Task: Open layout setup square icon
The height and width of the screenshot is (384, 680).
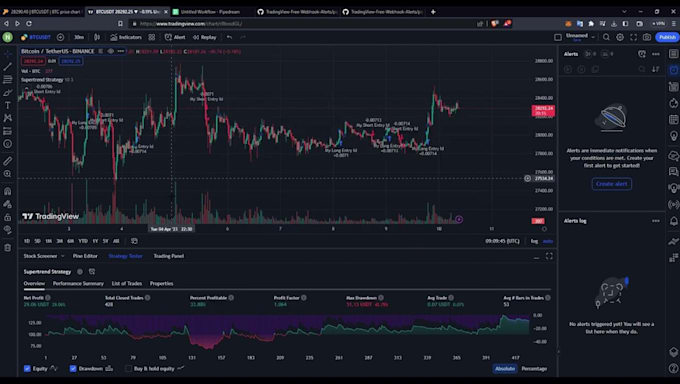Action: [x=558, y=37]
